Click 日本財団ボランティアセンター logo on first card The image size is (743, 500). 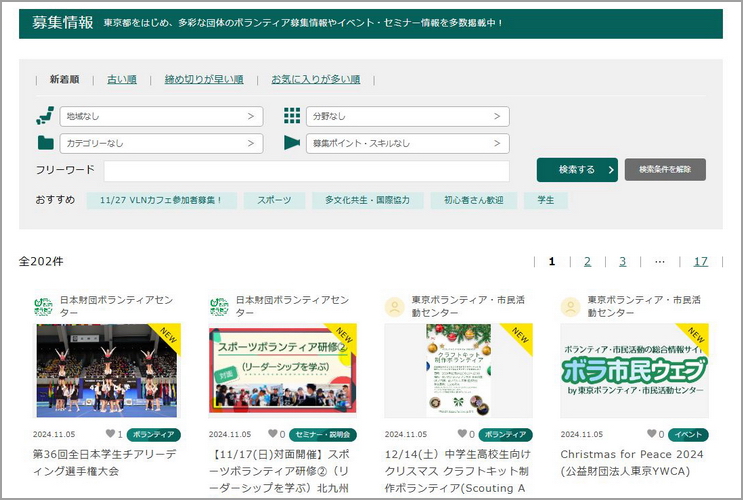pos(44,306)
